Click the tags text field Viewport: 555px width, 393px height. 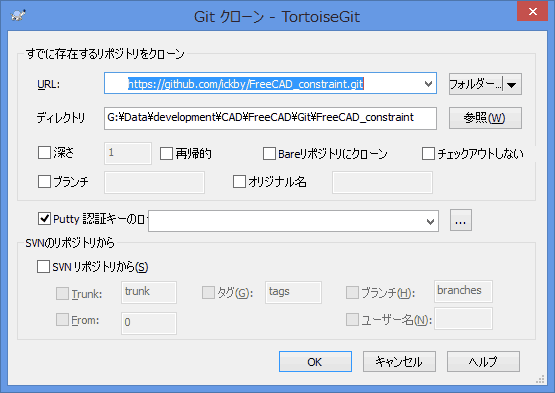(293, 292)
